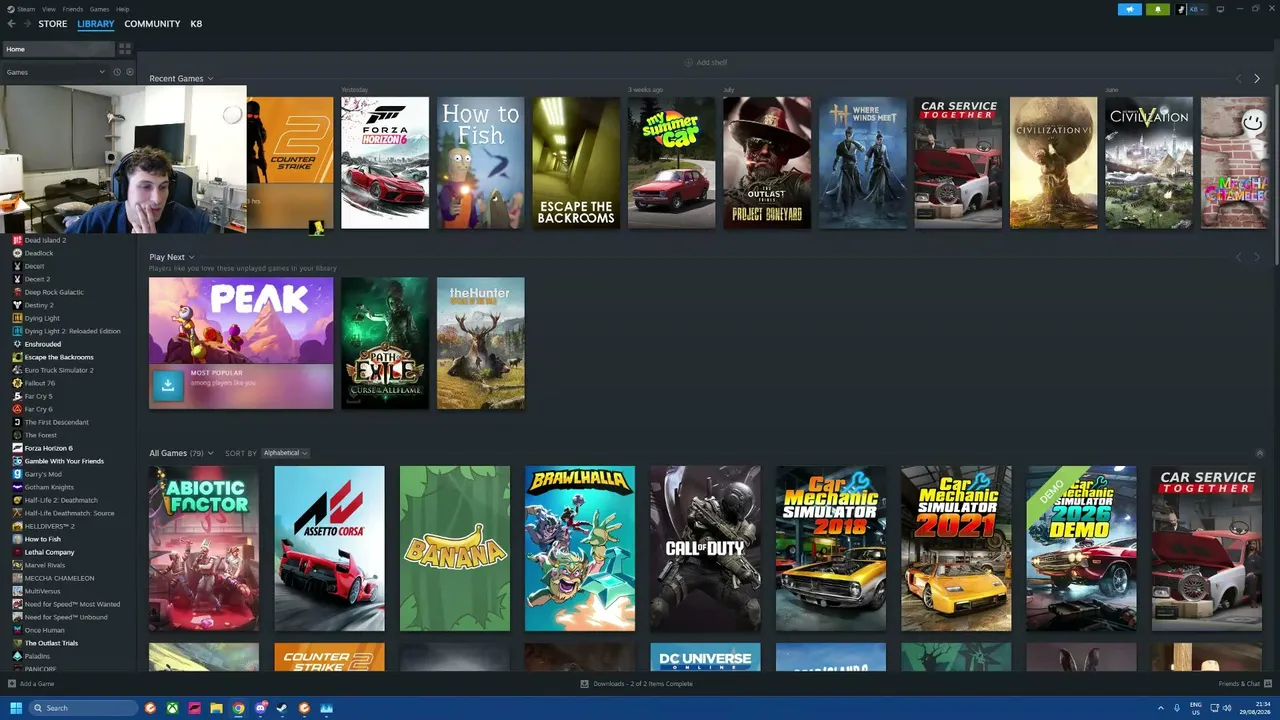Open Civilization VI cover in Recent Games
Image resolution: width=1280 pixels, height=720 pixels.
click(1054, 163)
